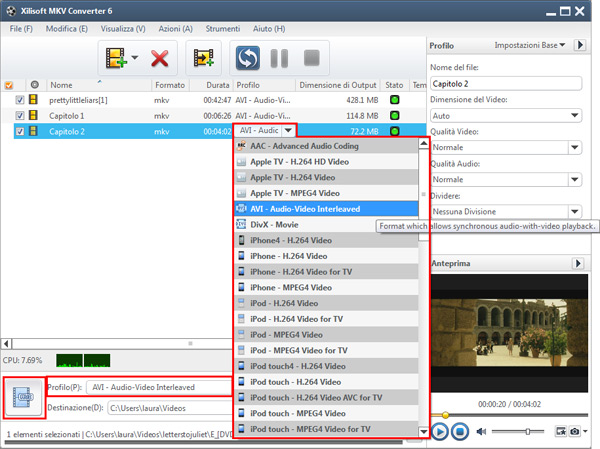Click the pause conversion icon
This screenshot has height=449, width=600.
point(280,58)
